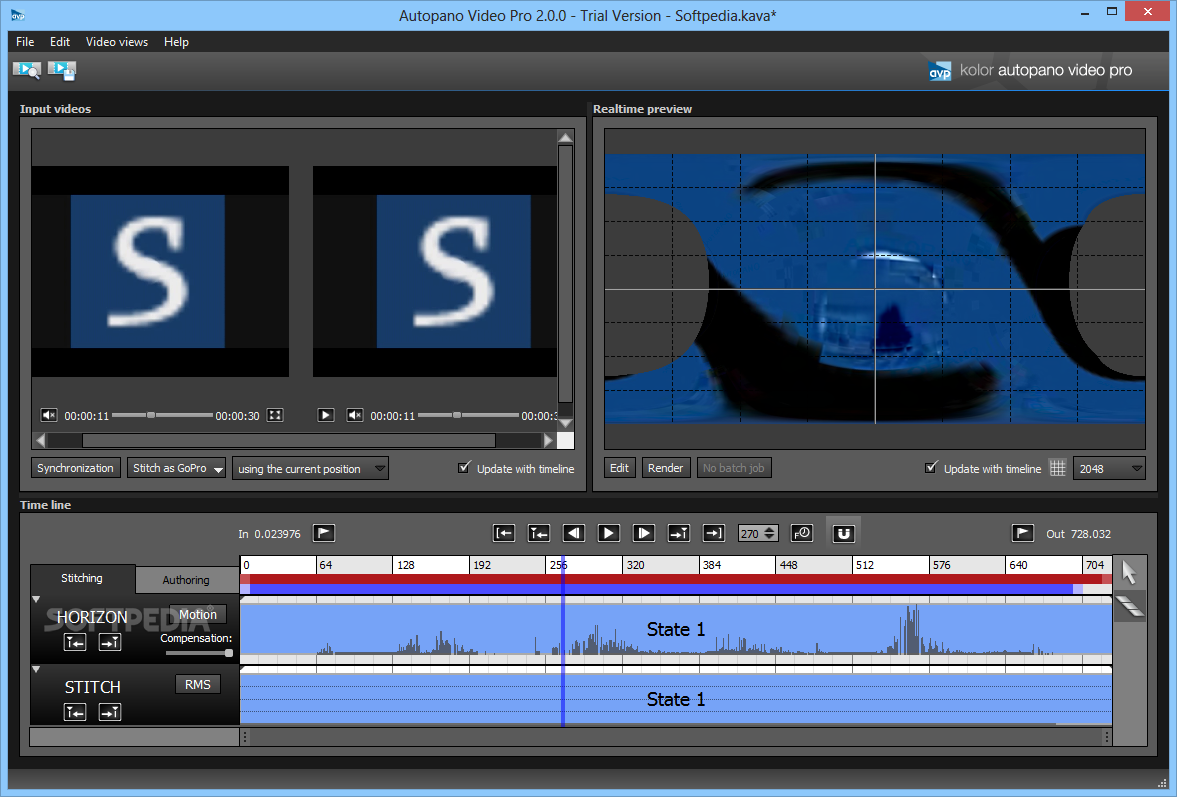Screen dimensions: 1177x797
Task: Open the Help menu
Action: (x=176, y=41)
